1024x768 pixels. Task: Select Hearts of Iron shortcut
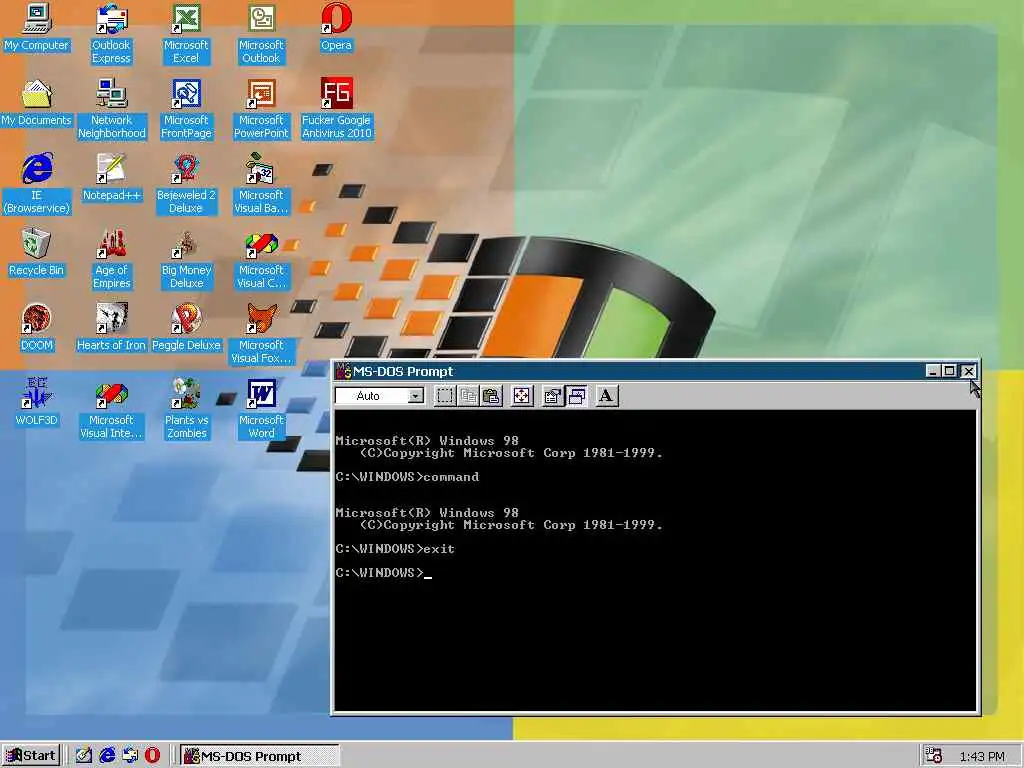point(111,328)
